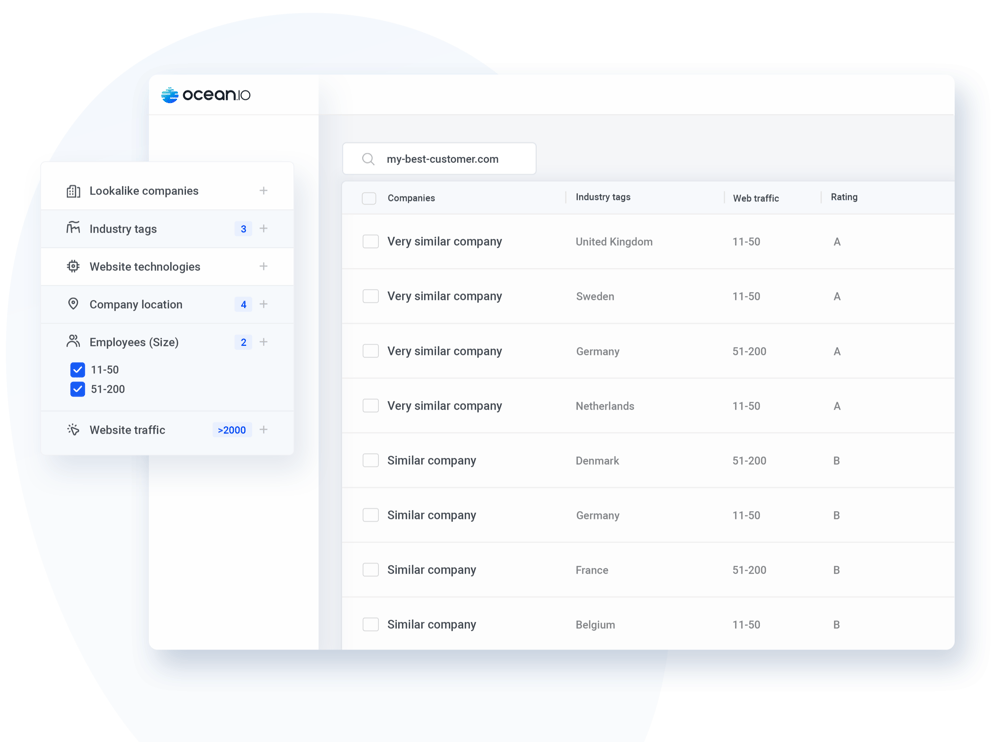Click the Sweden cell
Image resolution: width=1000 pixels, height=742 pixels.
click(x=595, y=297)
